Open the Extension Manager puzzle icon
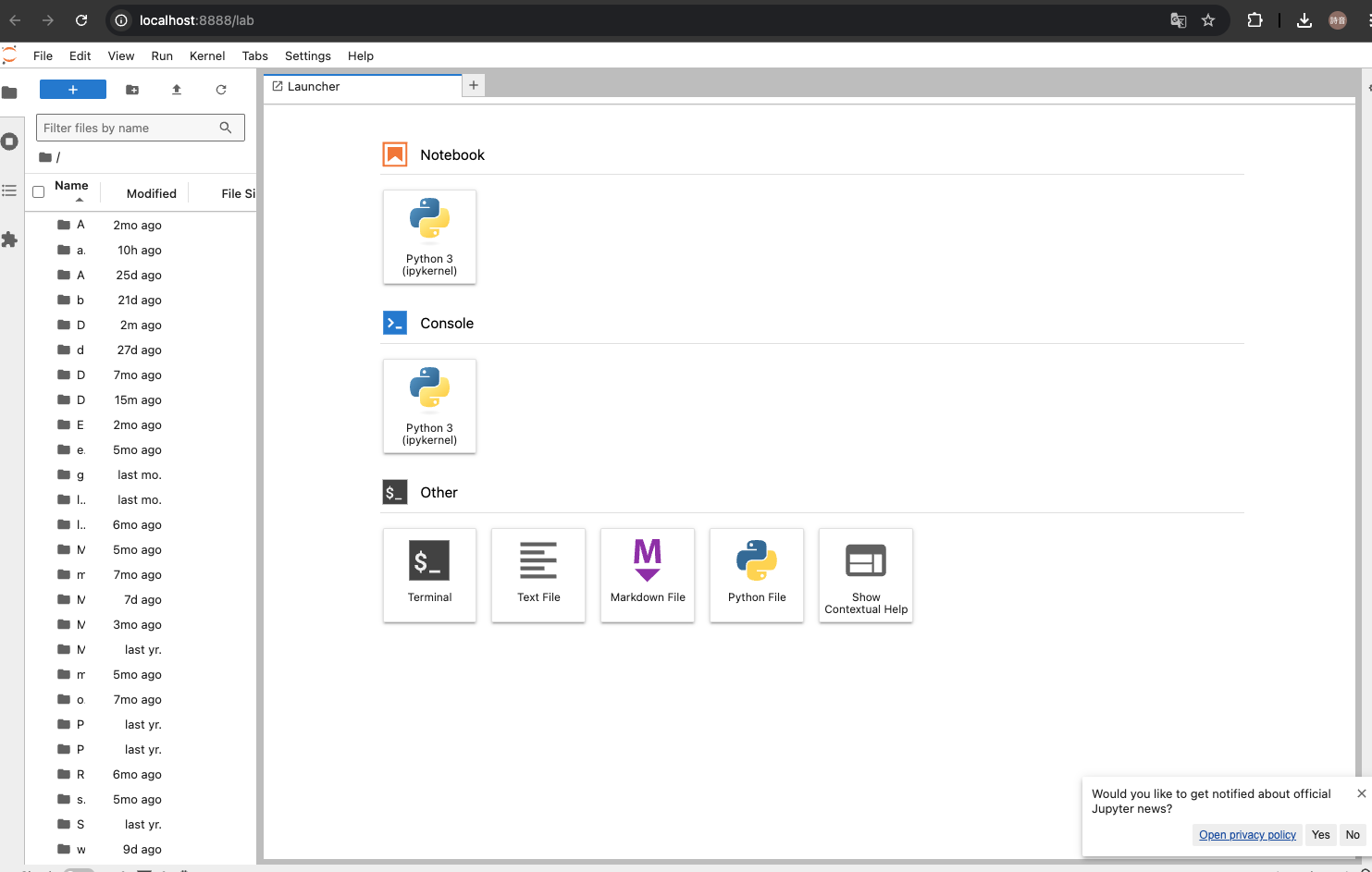This screenshot has height=872, width=1372. click(x=10, y=239)
